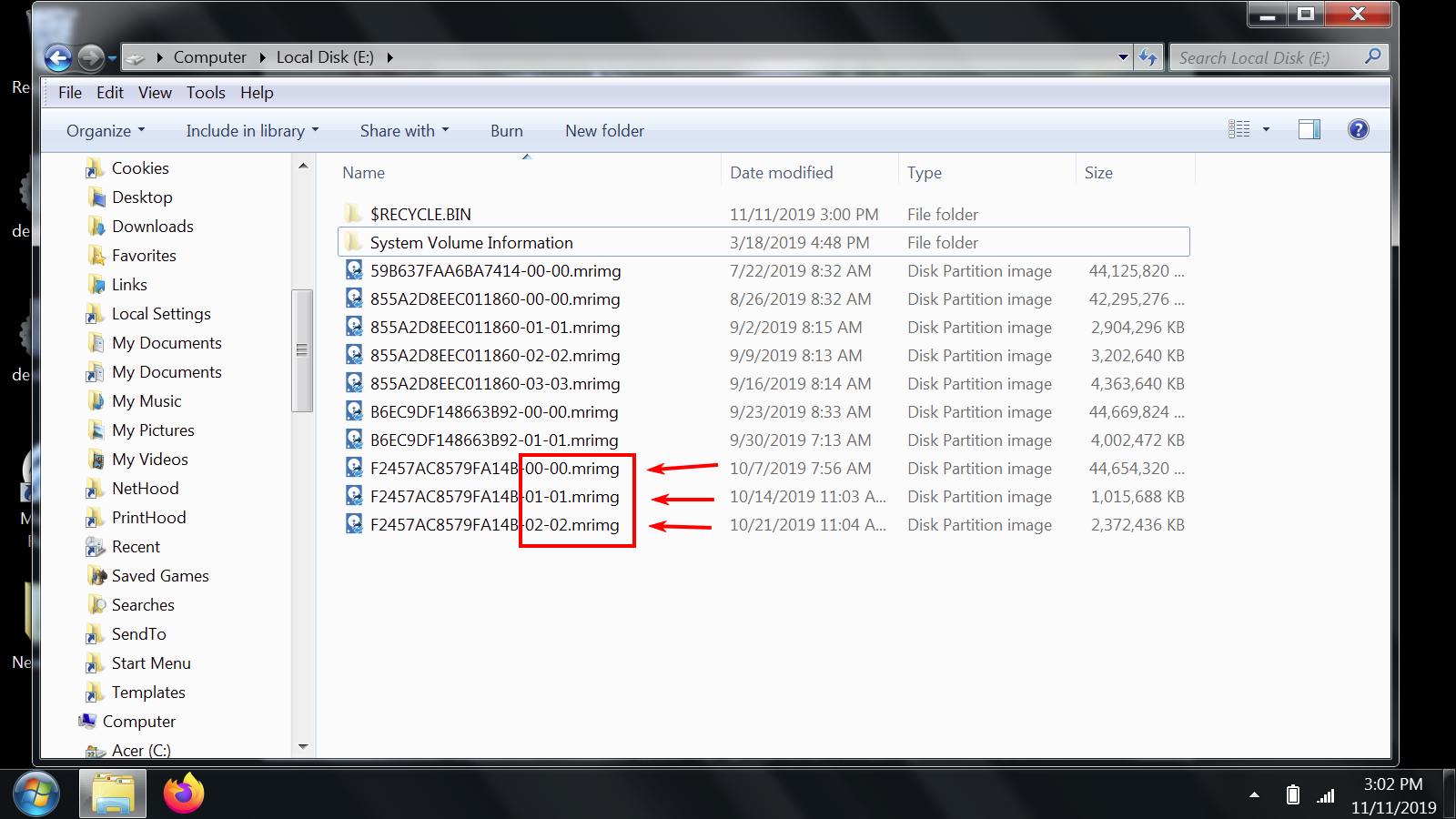The height and width of the screenshot is (819, 1456).
Task: Click the Burn button
Action: click(x=506, y=131)
